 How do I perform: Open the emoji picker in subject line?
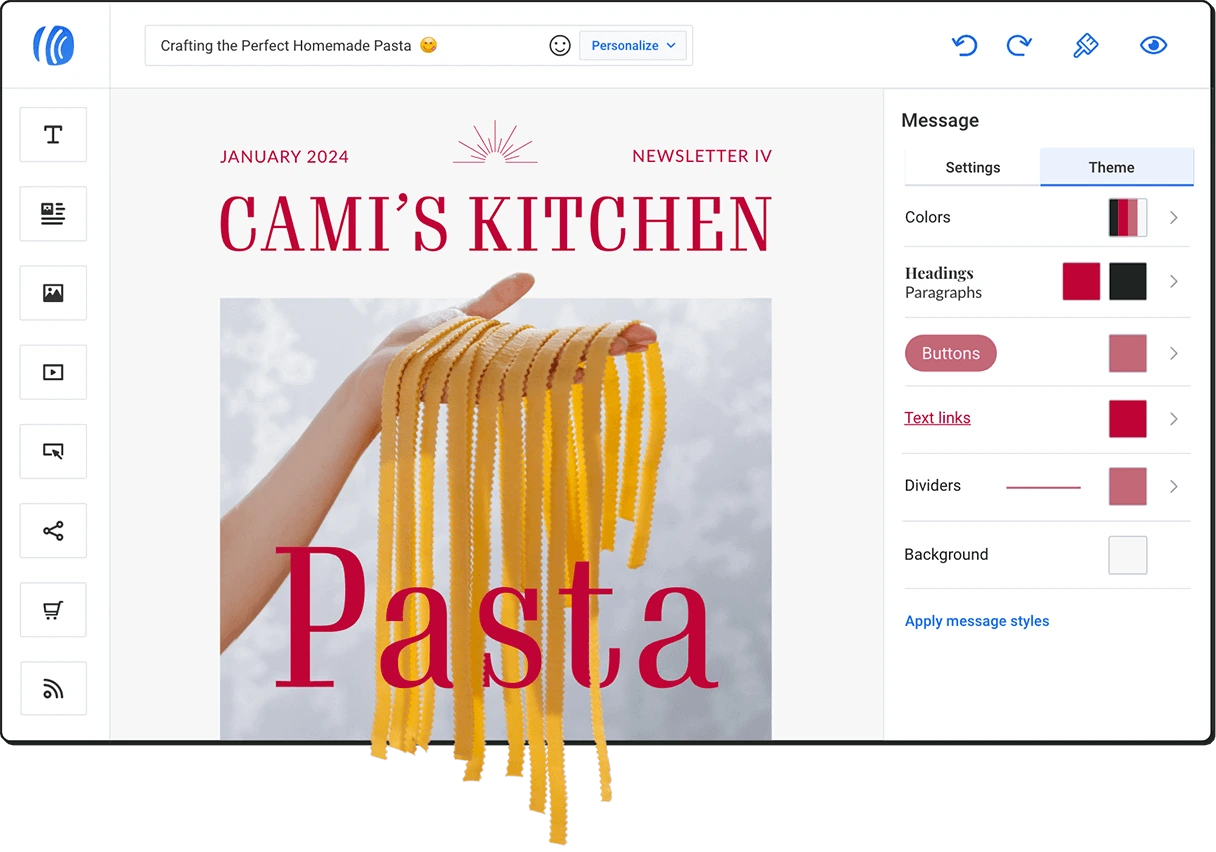(x=560, y=46)
